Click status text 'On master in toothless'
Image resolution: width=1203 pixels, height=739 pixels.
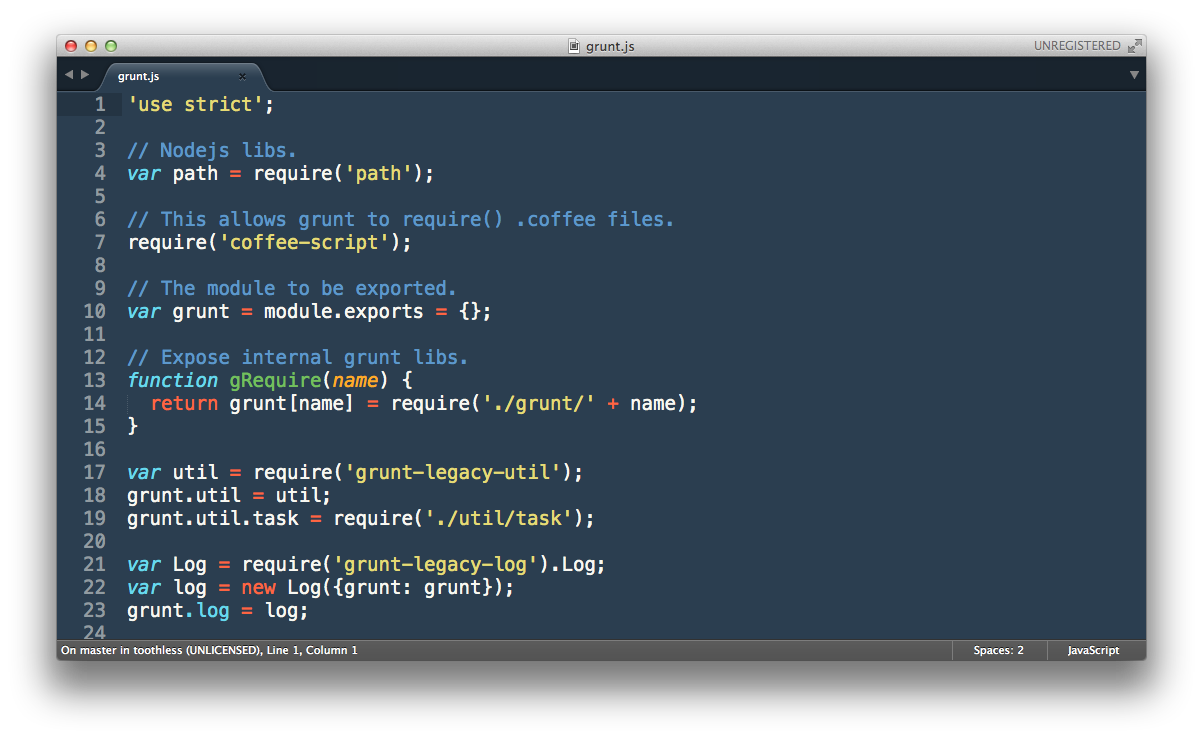click(122, 650)
